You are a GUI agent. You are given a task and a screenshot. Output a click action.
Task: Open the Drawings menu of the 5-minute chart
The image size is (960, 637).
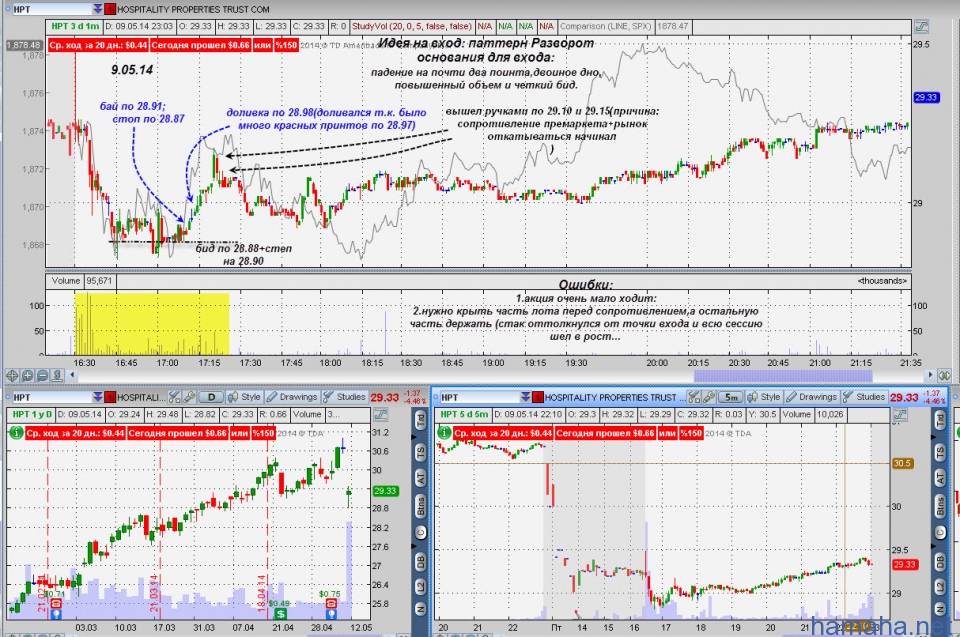pyautogui.click(x=812, y=397)
